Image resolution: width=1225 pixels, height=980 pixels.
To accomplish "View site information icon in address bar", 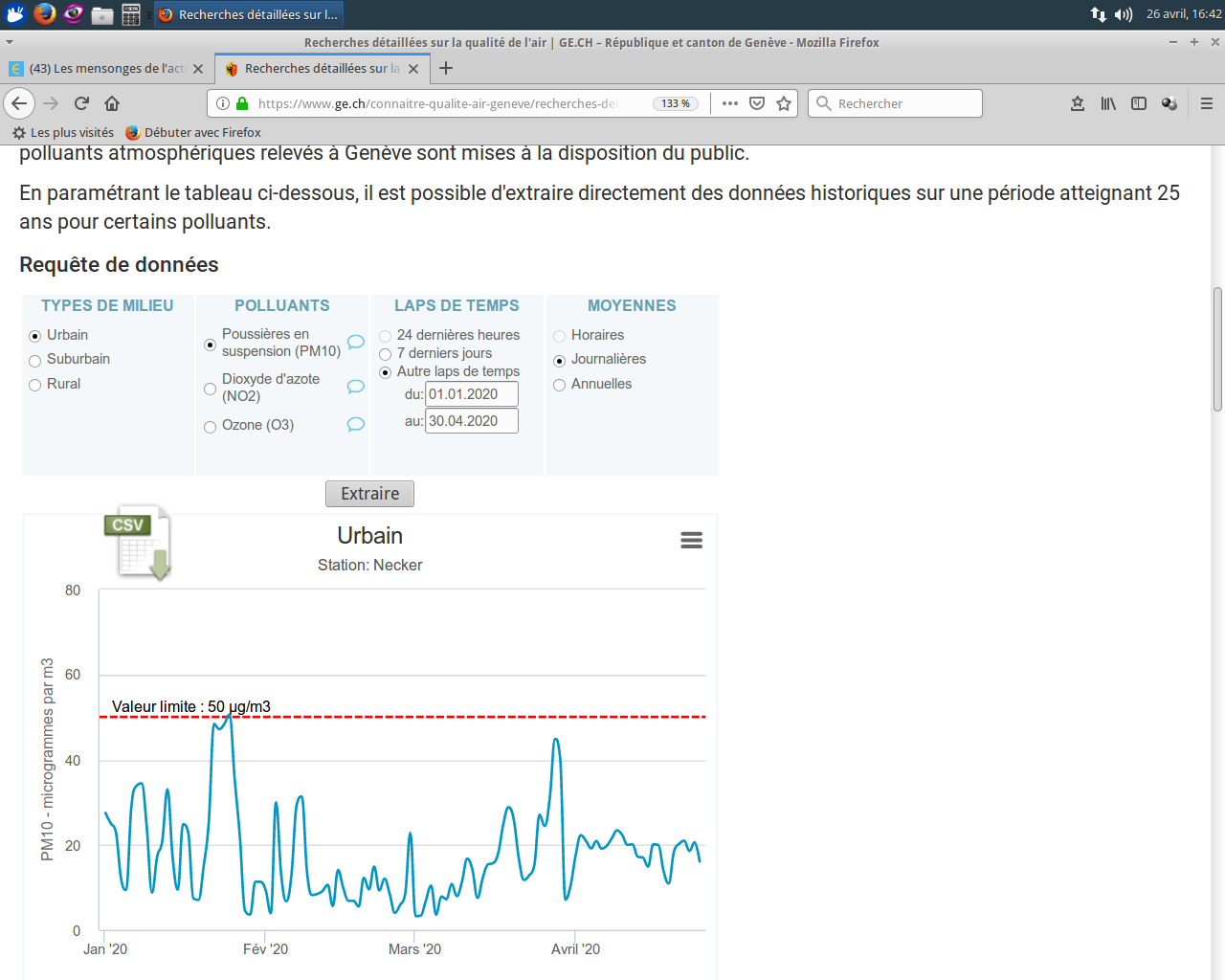I will click(222, 103).
